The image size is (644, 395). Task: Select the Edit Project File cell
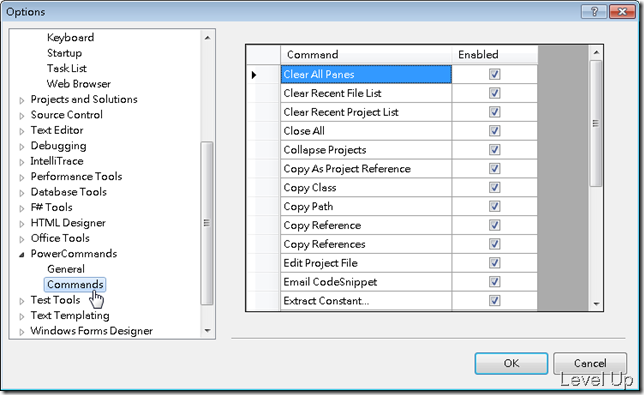[x=366, y=263]
